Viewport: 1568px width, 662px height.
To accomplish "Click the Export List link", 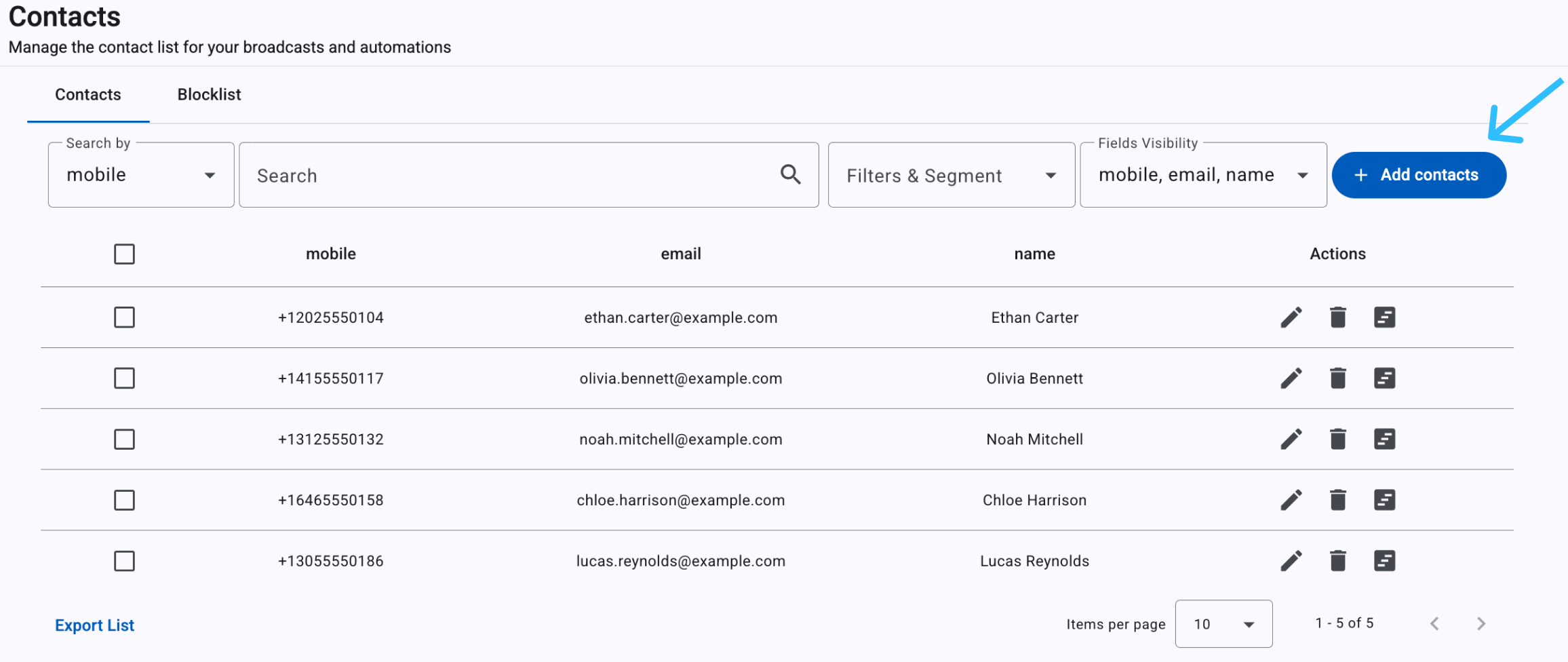I will [x=95, y=625].
